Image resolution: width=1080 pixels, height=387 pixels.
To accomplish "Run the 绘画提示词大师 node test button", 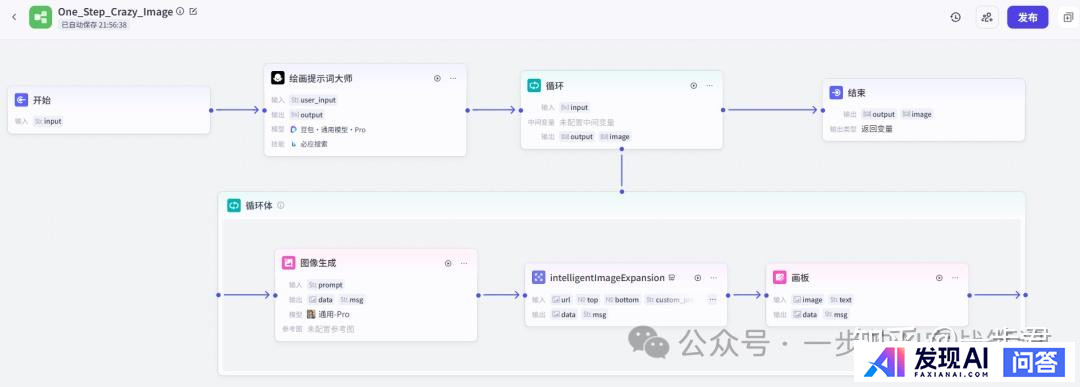I will click(x=437, y=79).
